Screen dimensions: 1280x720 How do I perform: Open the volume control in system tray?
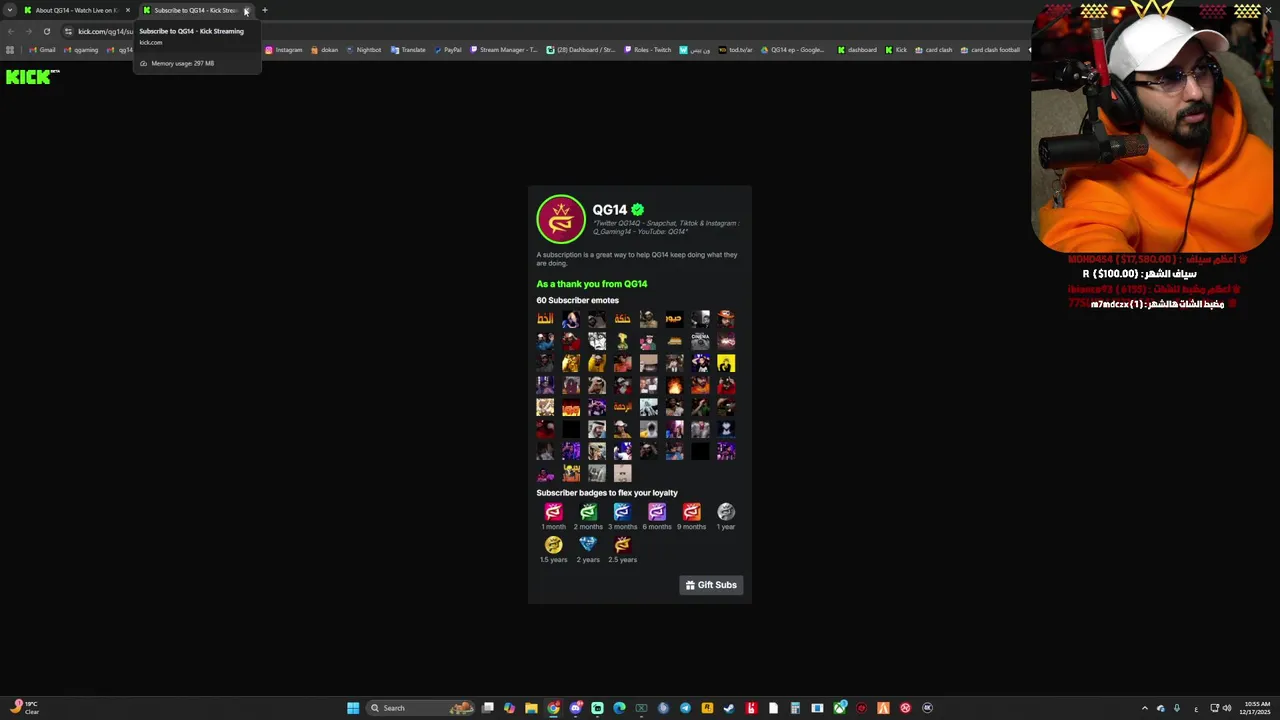coord(1227,708)
